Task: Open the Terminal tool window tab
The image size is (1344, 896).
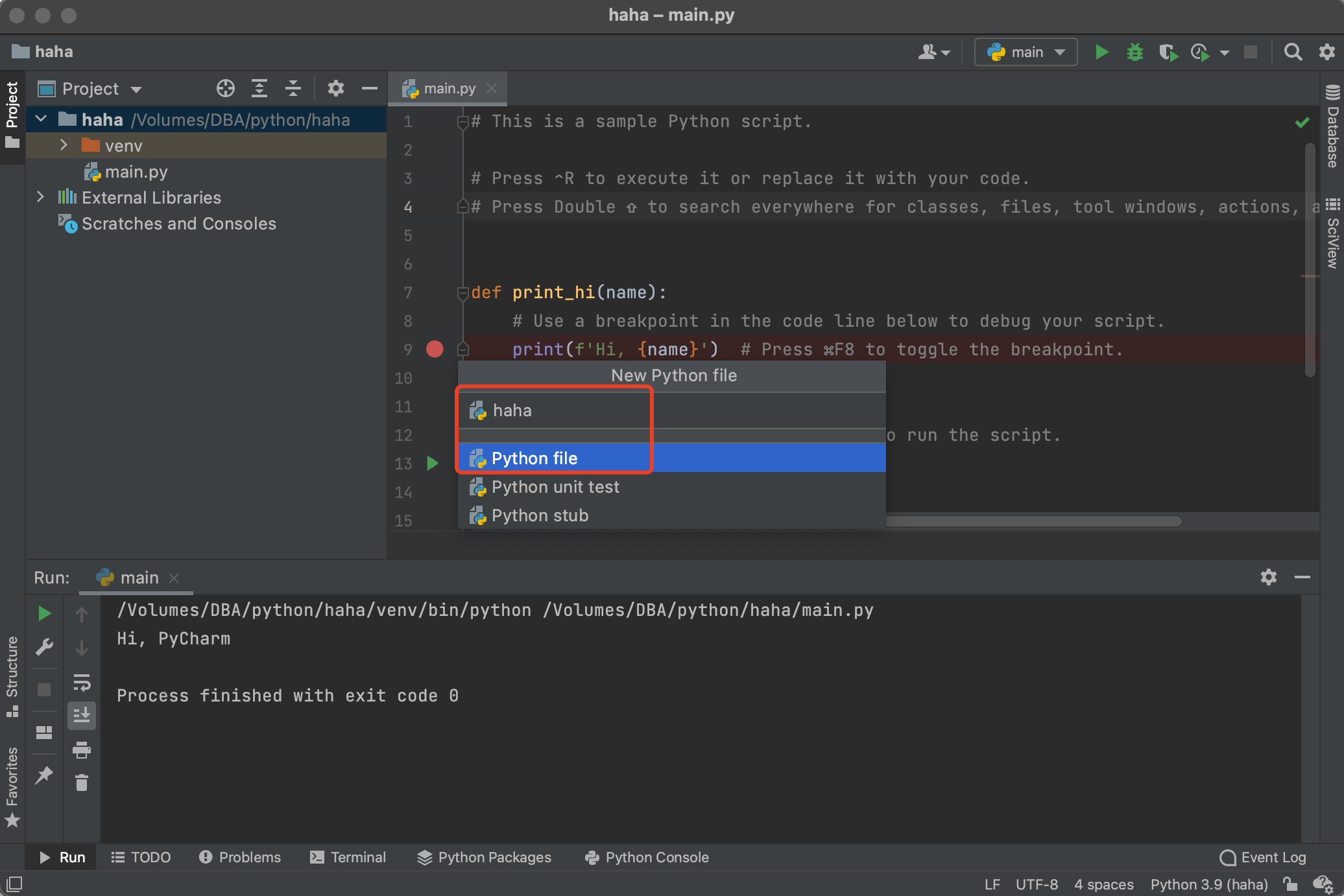Action: (x=348, y=857)
